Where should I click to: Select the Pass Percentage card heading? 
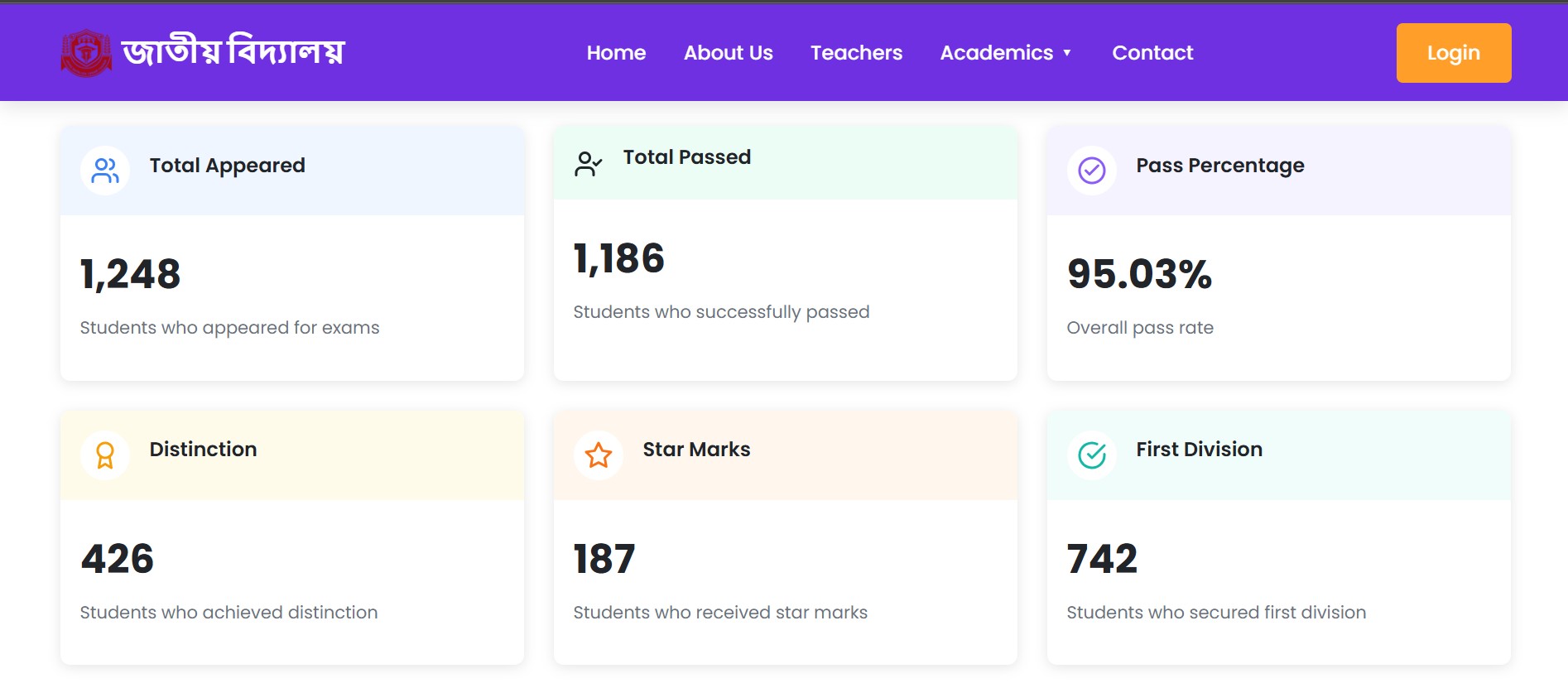point(1220,166)
